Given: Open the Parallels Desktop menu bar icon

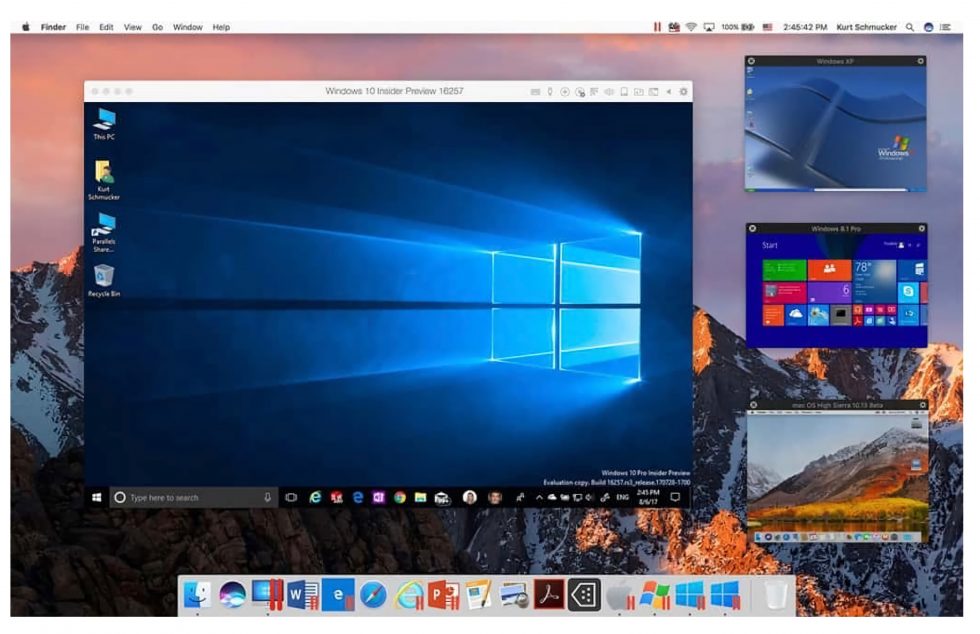Looking at the screenshot, I should (x=657, y=27).
